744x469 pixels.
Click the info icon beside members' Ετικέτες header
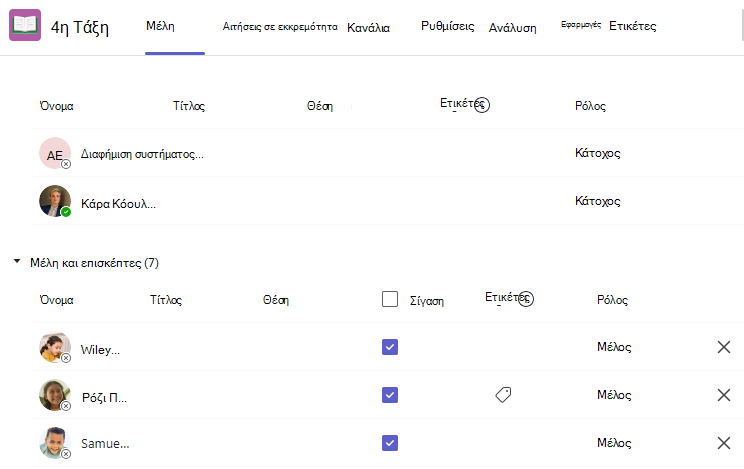click(526, 299)
